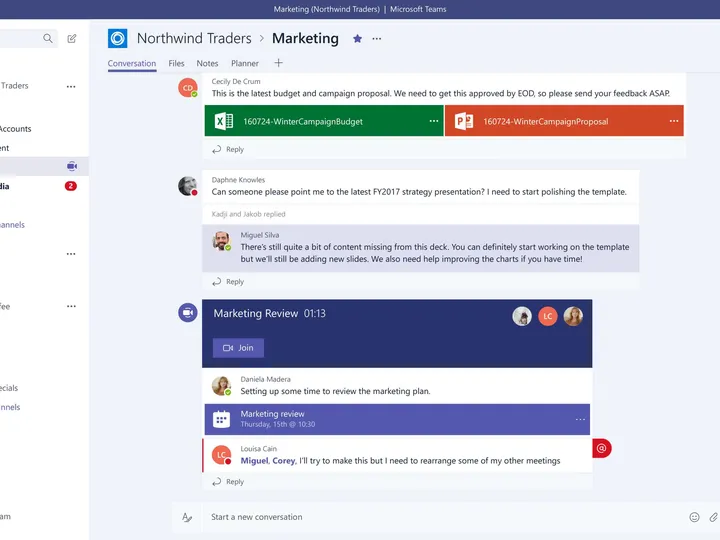
Task: Open the ellipsis next to the 'fee' sidebar item
Action: (x=71, y=306)
